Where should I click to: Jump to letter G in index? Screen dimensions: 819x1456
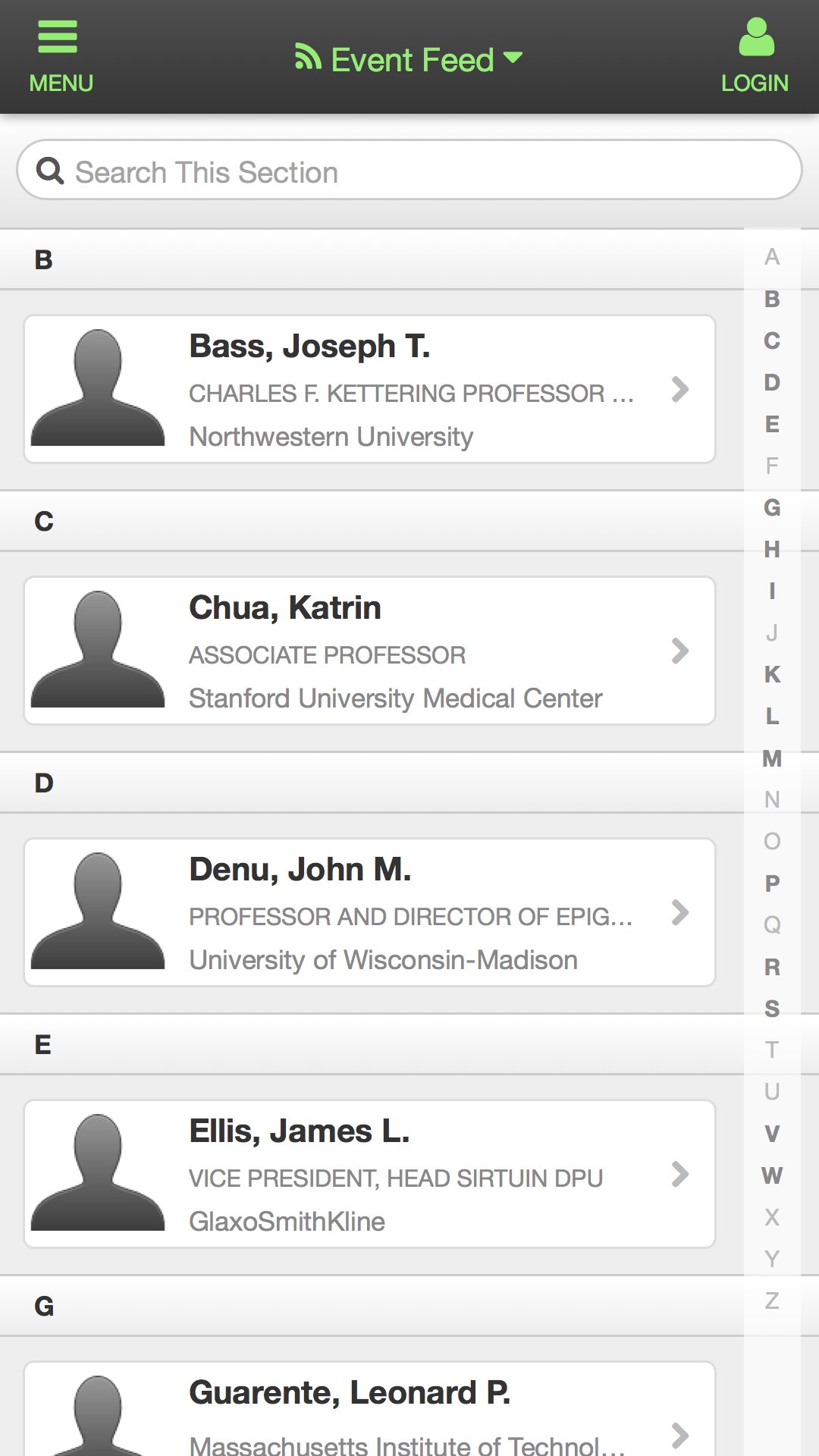tap(772, 507)
